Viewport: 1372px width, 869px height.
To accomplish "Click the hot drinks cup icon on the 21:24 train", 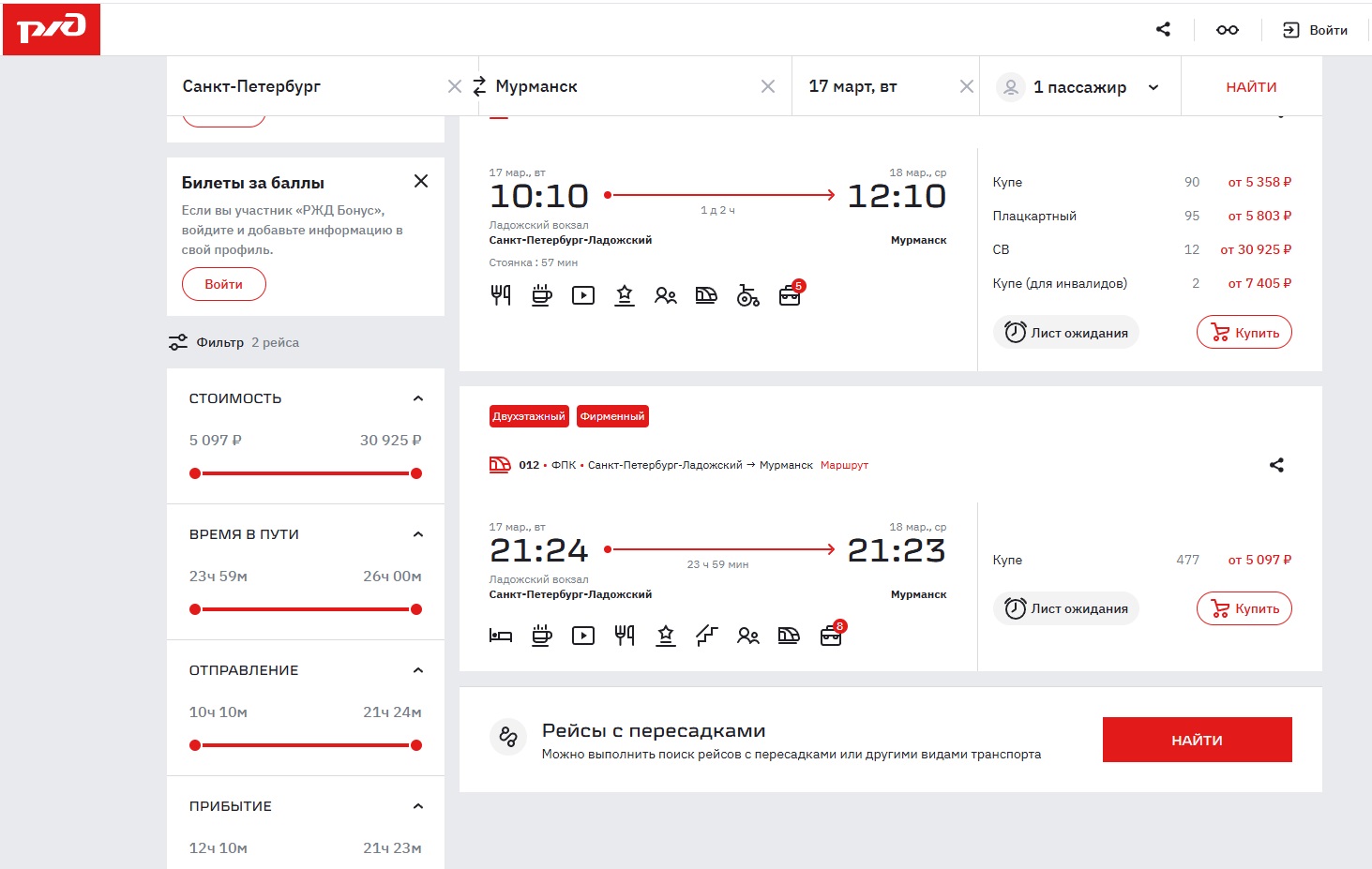I will tap(542, 636).
